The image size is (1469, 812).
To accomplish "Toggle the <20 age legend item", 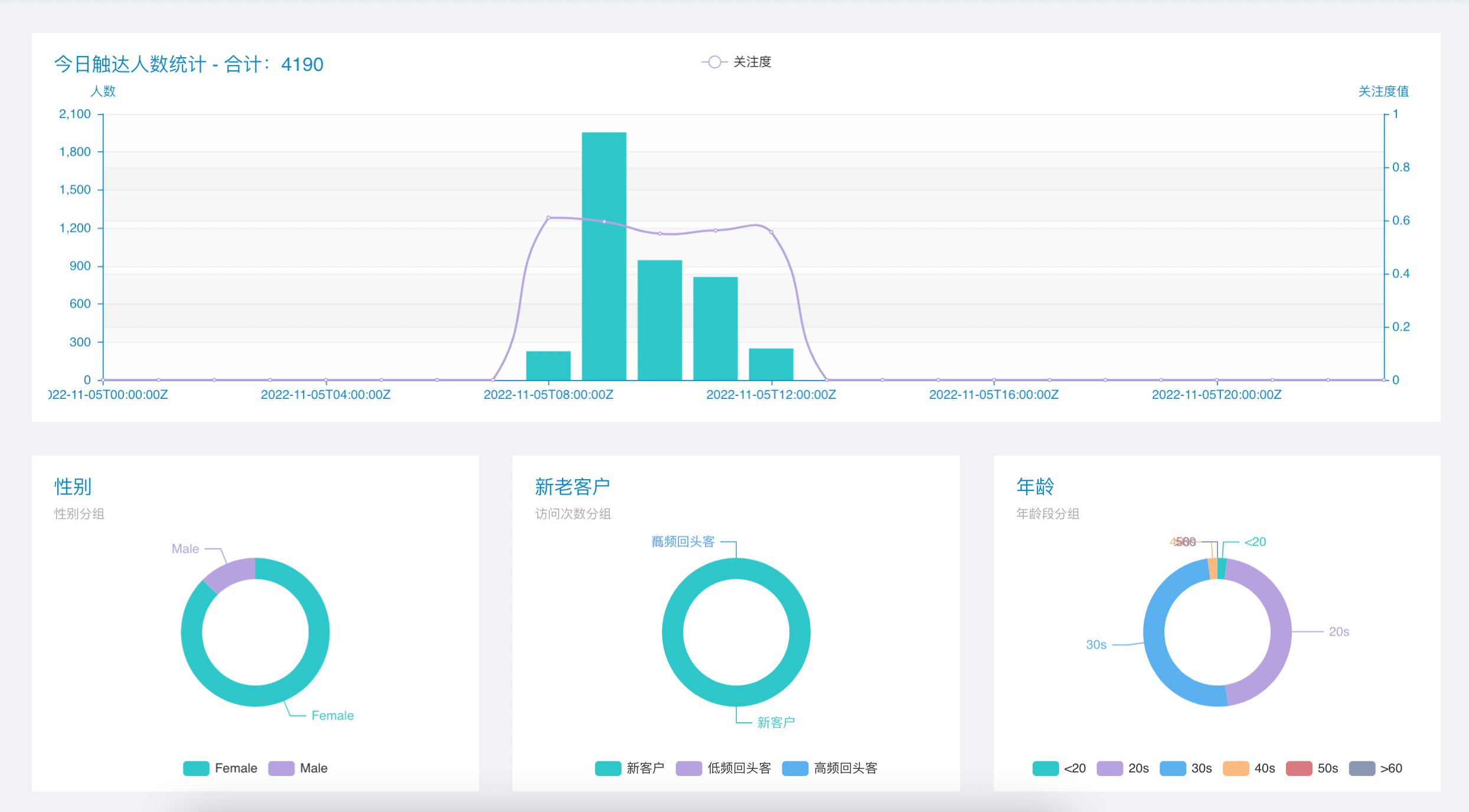I will pos(1059,768).
